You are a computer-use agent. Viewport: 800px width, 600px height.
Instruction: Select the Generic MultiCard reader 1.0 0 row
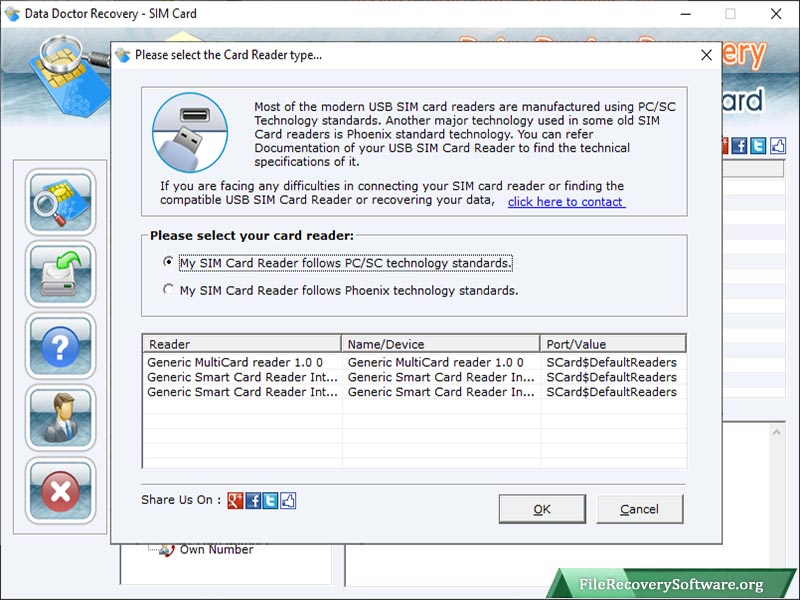[x=414, y=362]
